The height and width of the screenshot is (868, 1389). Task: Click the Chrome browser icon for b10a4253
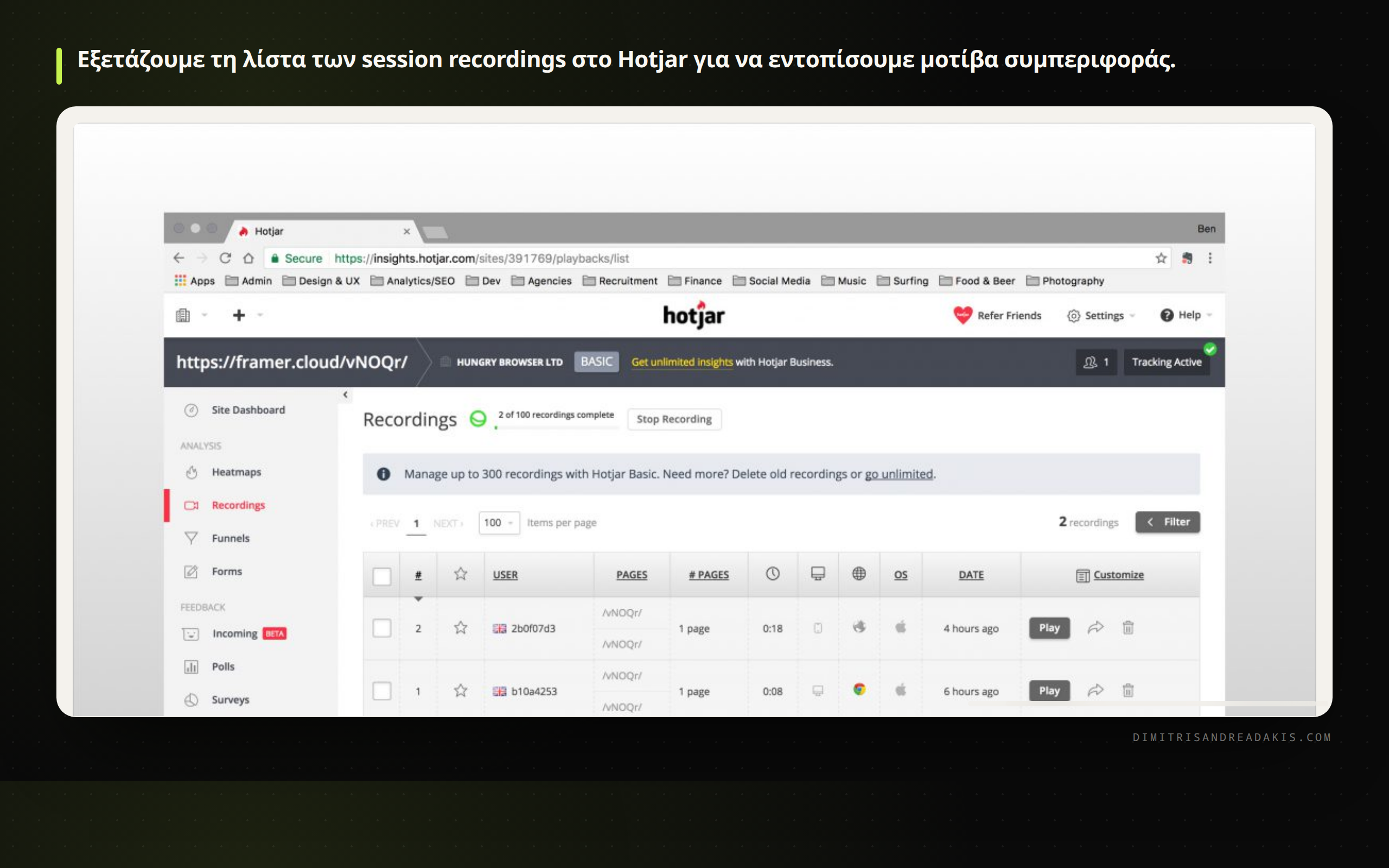coord(859,690)
